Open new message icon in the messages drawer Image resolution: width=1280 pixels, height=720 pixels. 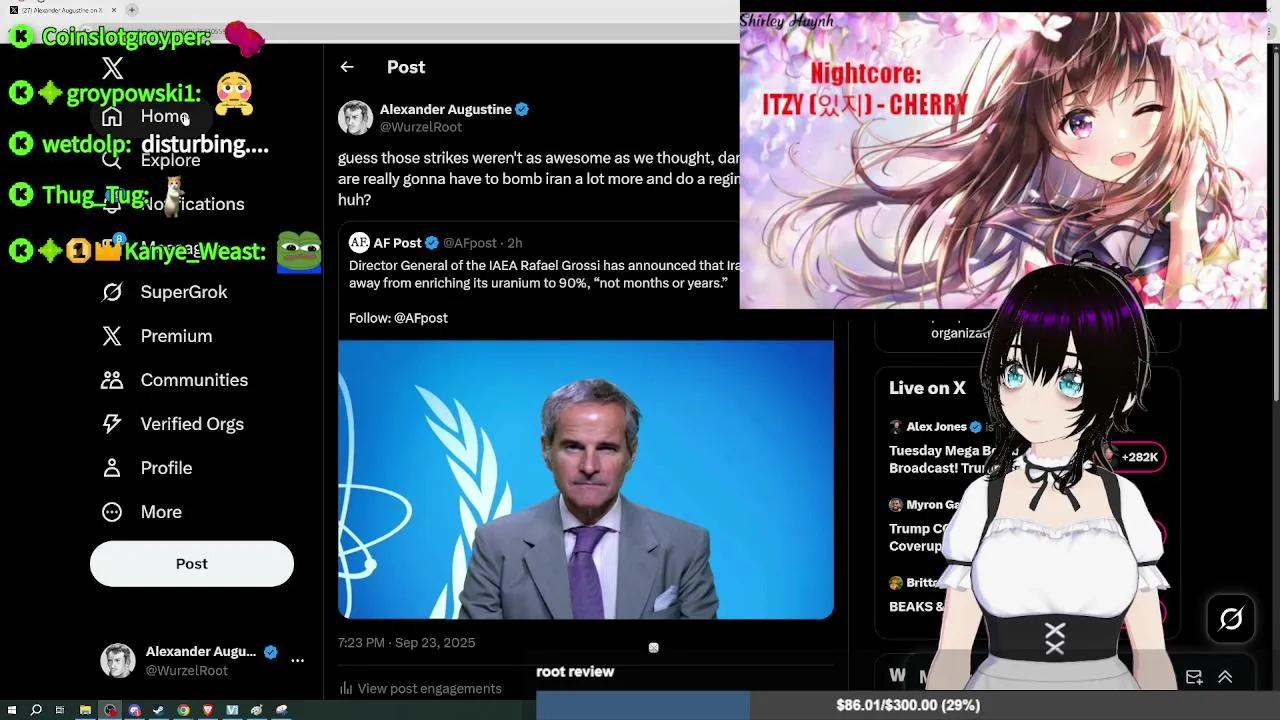1194,677
